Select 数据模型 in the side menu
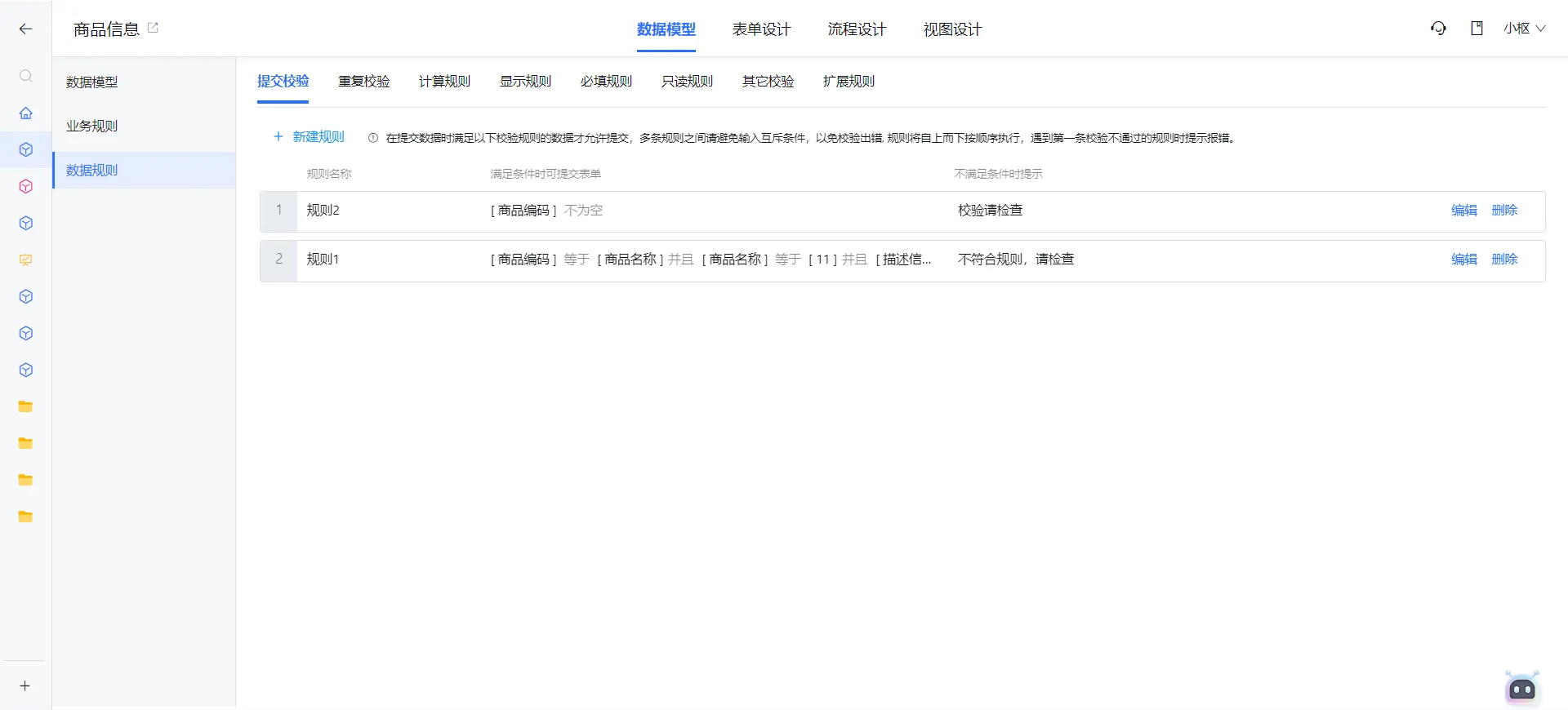The width and height of the screenshot is (1568, 710). point(144,82)
